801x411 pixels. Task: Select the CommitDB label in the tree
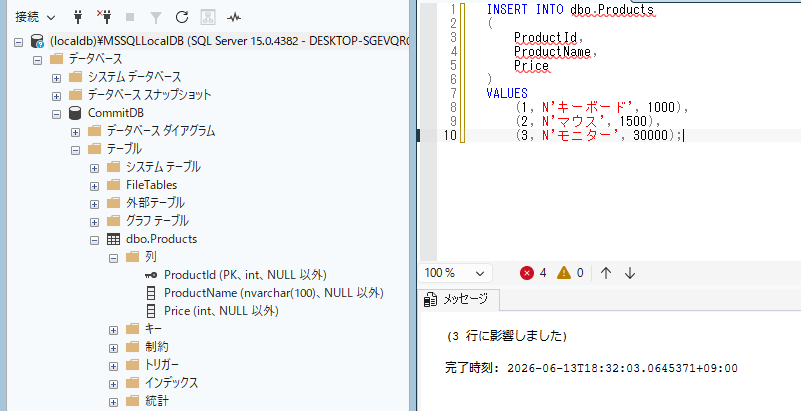coord(115,113)
